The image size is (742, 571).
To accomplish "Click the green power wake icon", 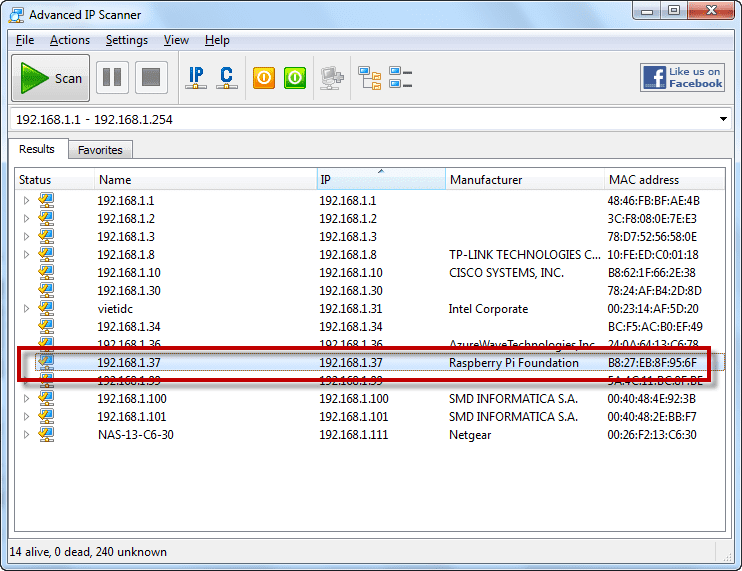I will point(294,78).
